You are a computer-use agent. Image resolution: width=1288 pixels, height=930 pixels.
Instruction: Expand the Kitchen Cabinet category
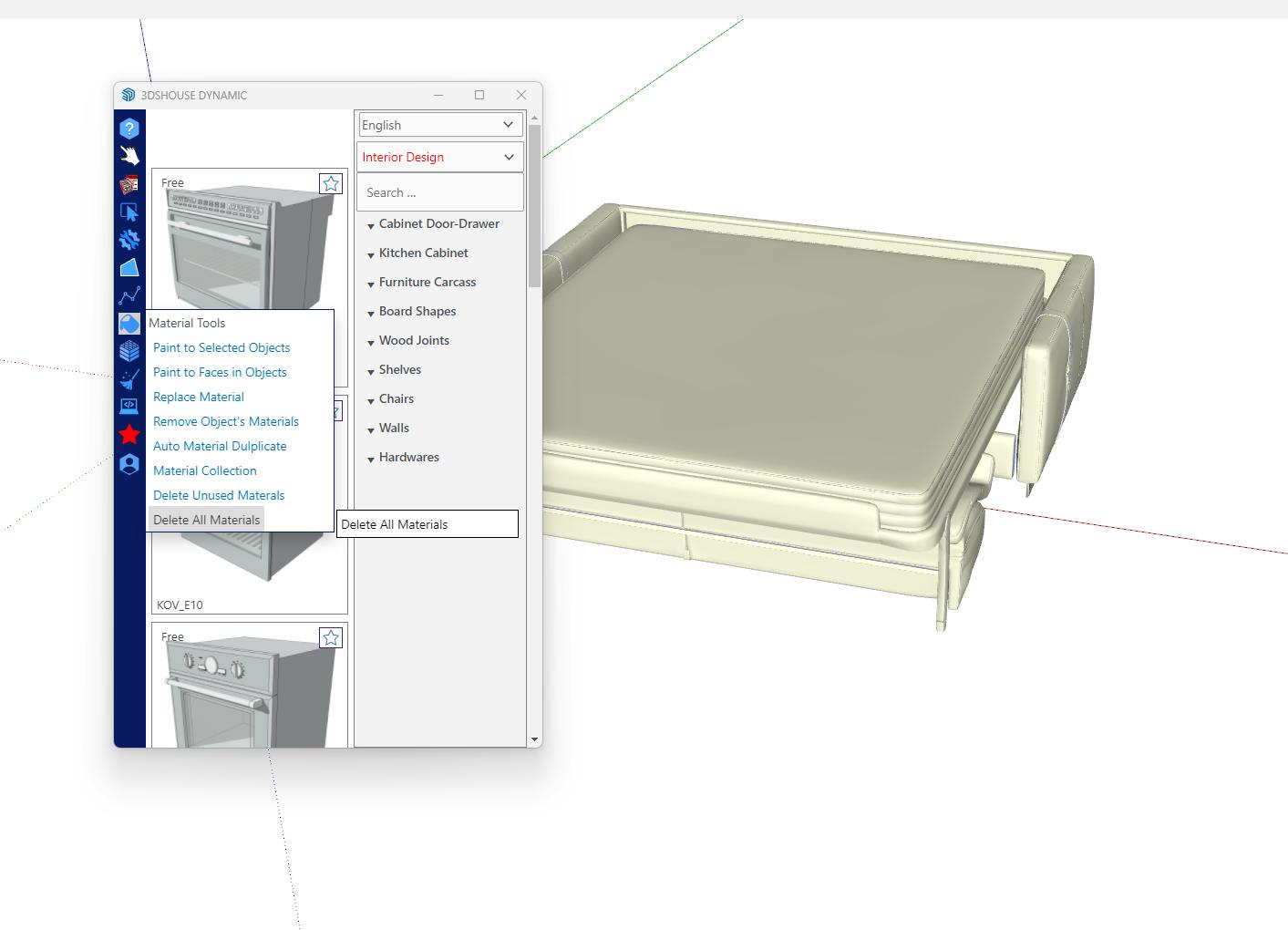(x=423, y=253)
